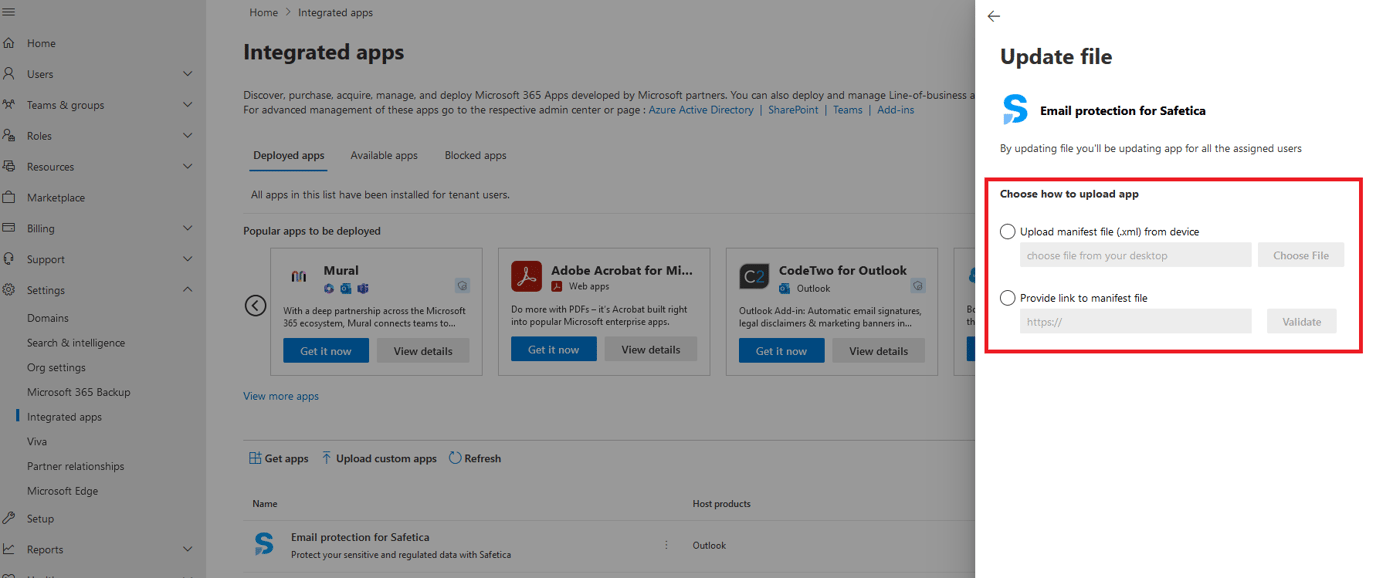
Task: Switch to the Available apps tab
Action: coord(384,155)
